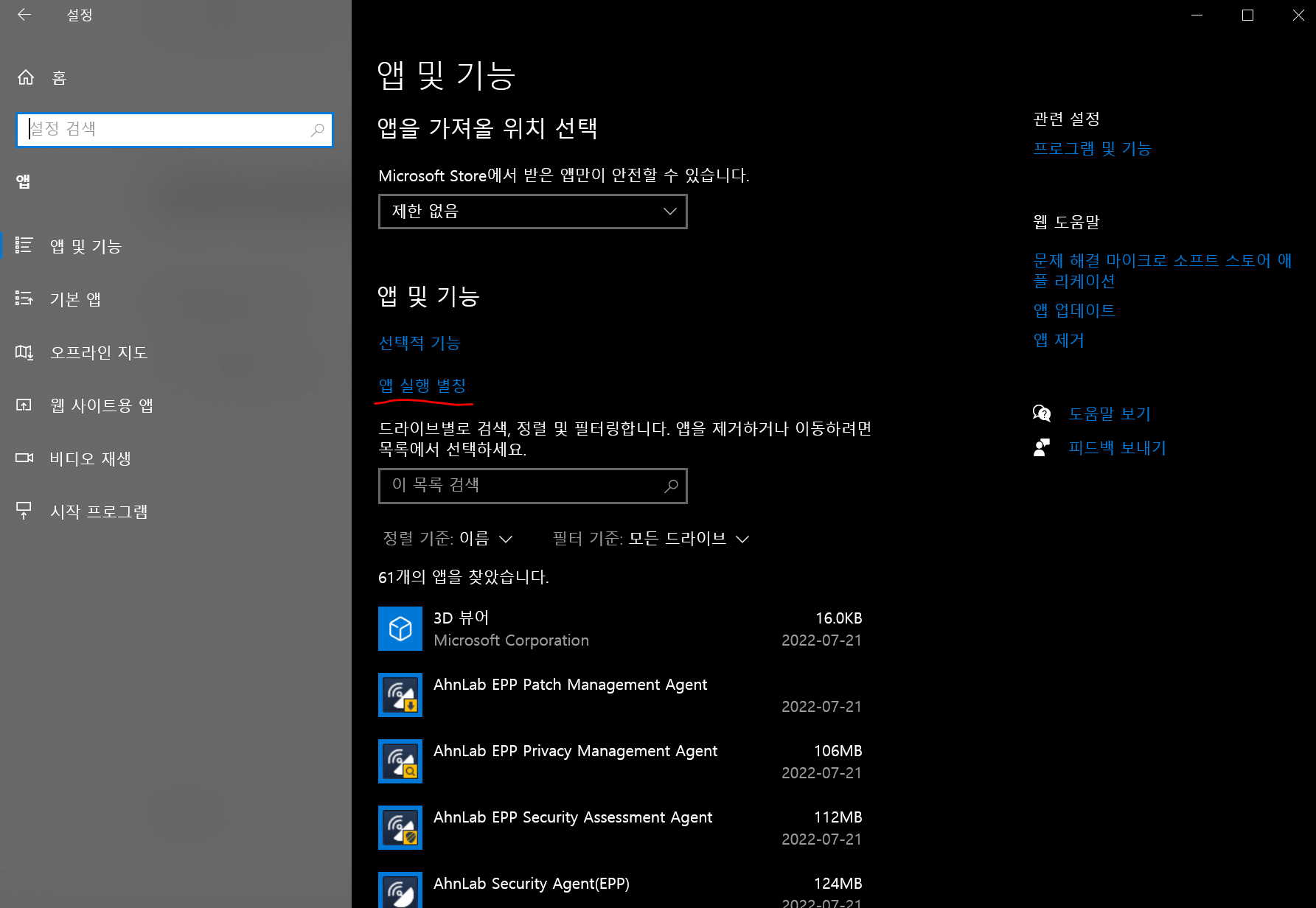Click the 도움말 보기 chat icon
Screen dimensions: 1316x908
point(1042,413)
